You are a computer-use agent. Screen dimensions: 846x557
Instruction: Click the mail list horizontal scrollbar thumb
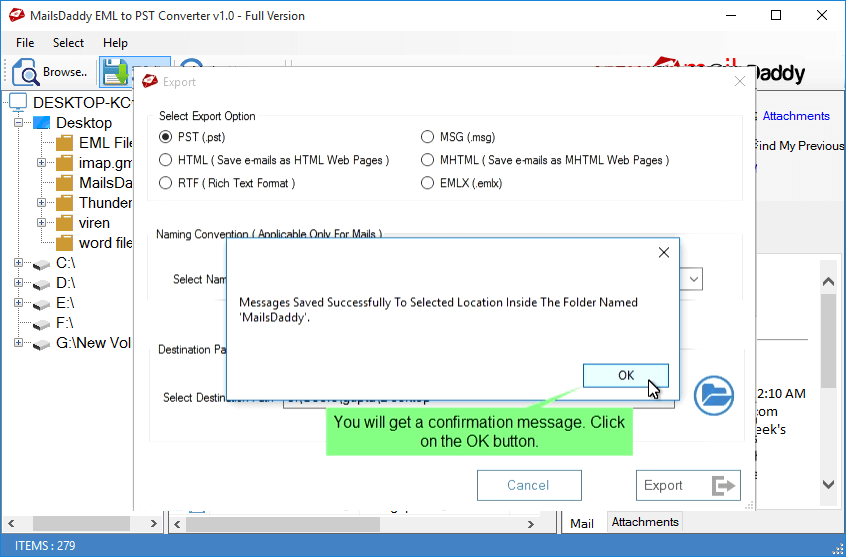pyautogui.click(x=283, y=524)
